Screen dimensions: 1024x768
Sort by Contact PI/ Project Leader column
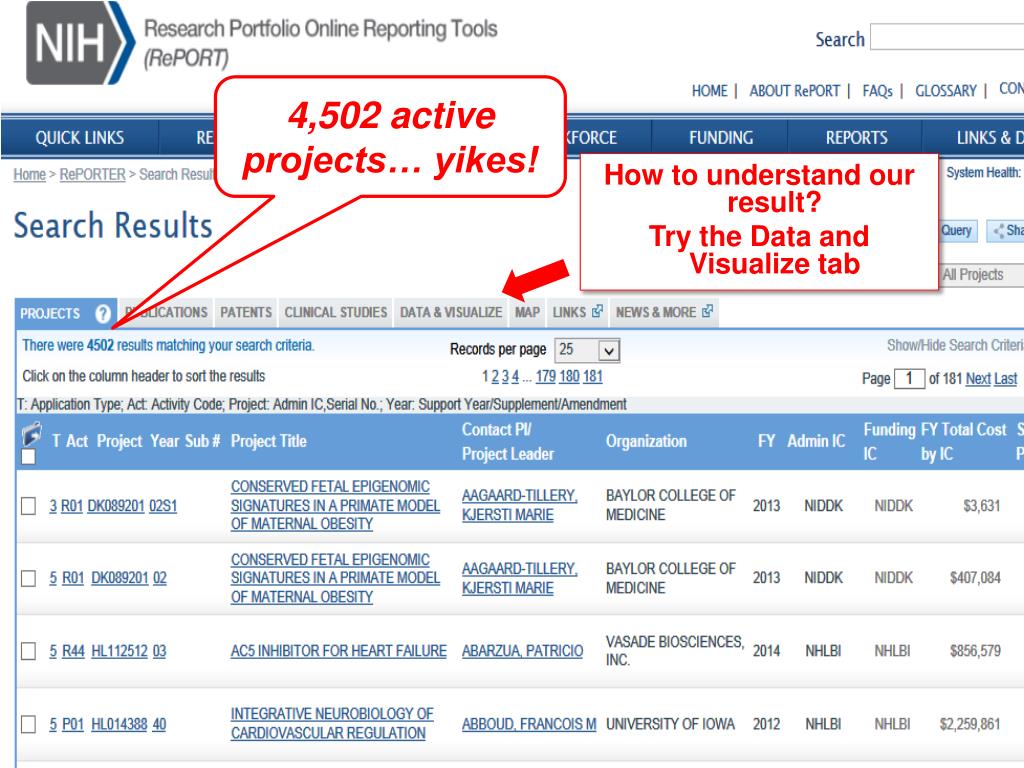click(508, 441)
